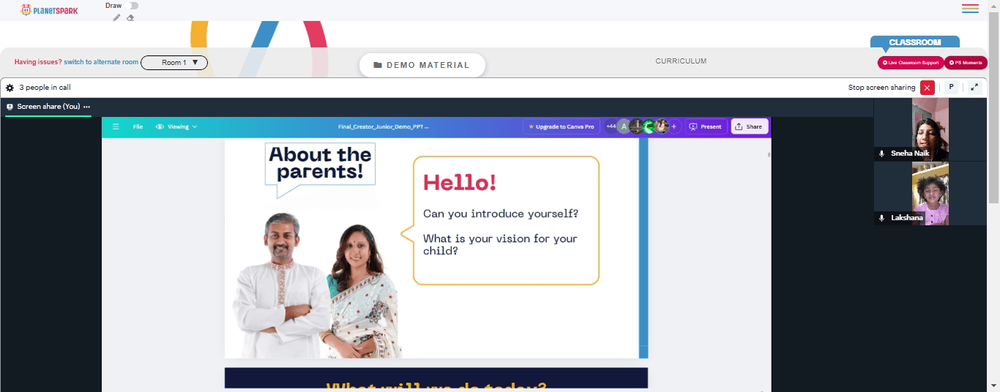Stop screen sharing with red X
1000x392 pixels.
point(927,88)
